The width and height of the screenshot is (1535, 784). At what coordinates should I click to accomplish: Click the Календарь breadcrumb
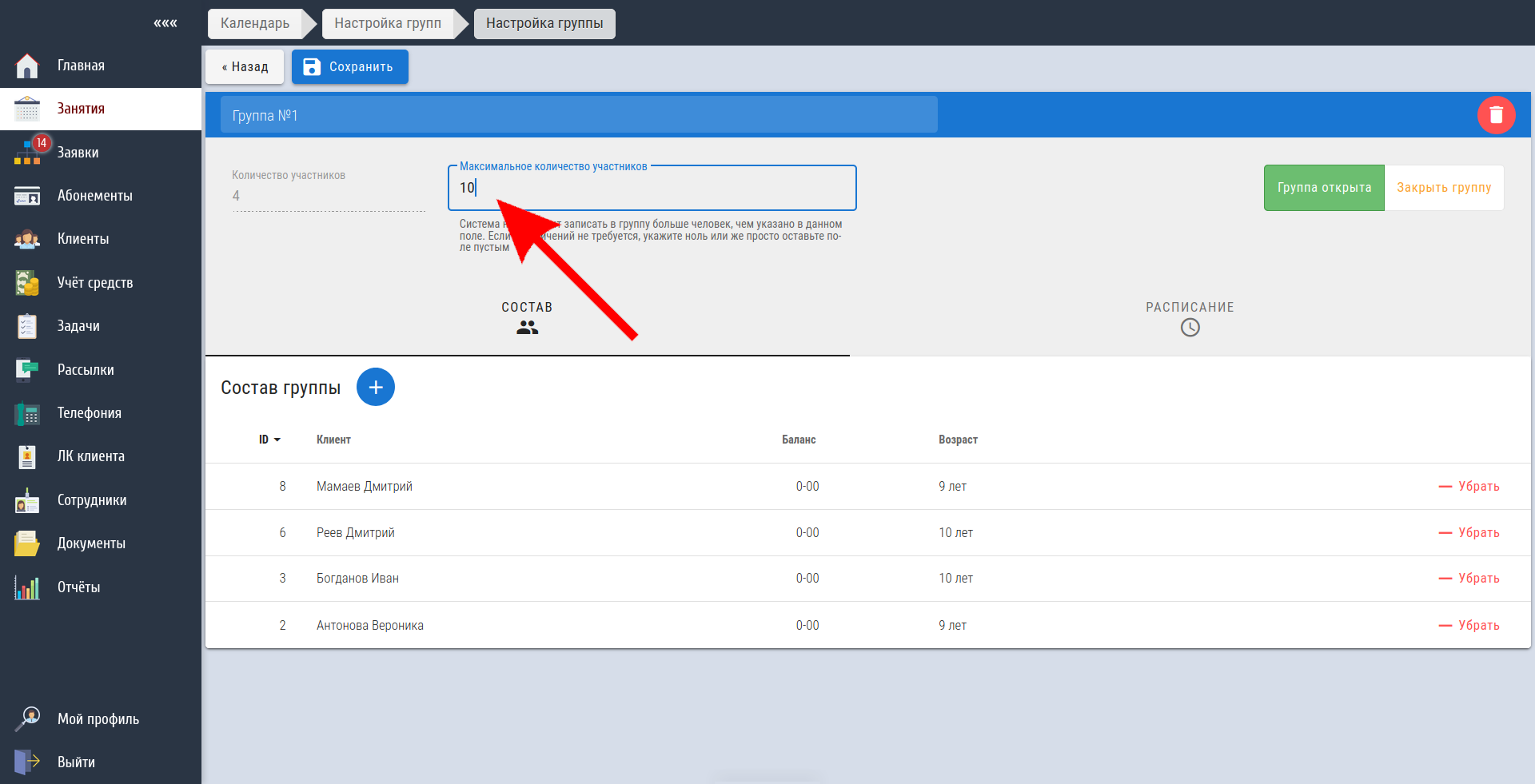pyautogui.click(x=255, y=23)
